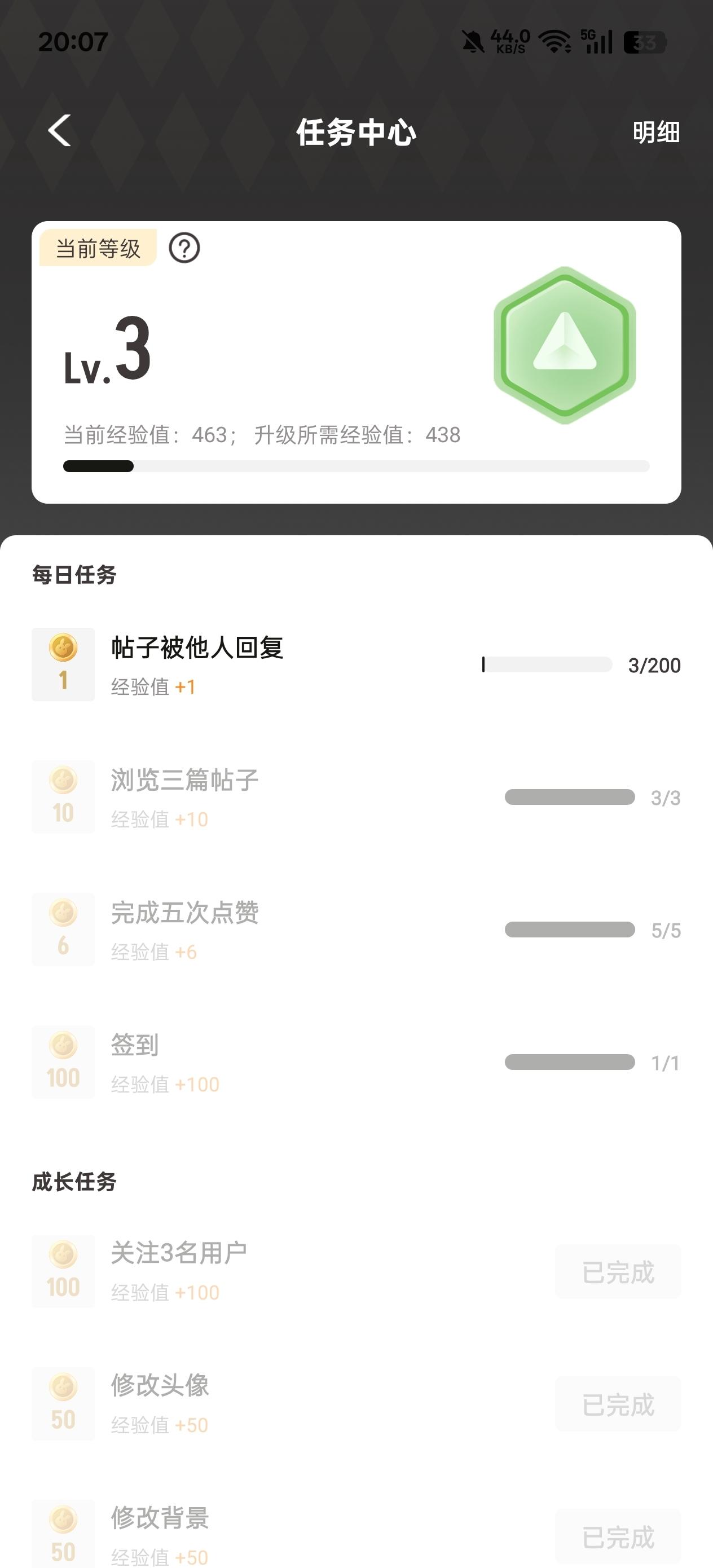Tap the coin icon for 帖子被他人回复
Screen dimensions: 713x1568
point(63,664)
